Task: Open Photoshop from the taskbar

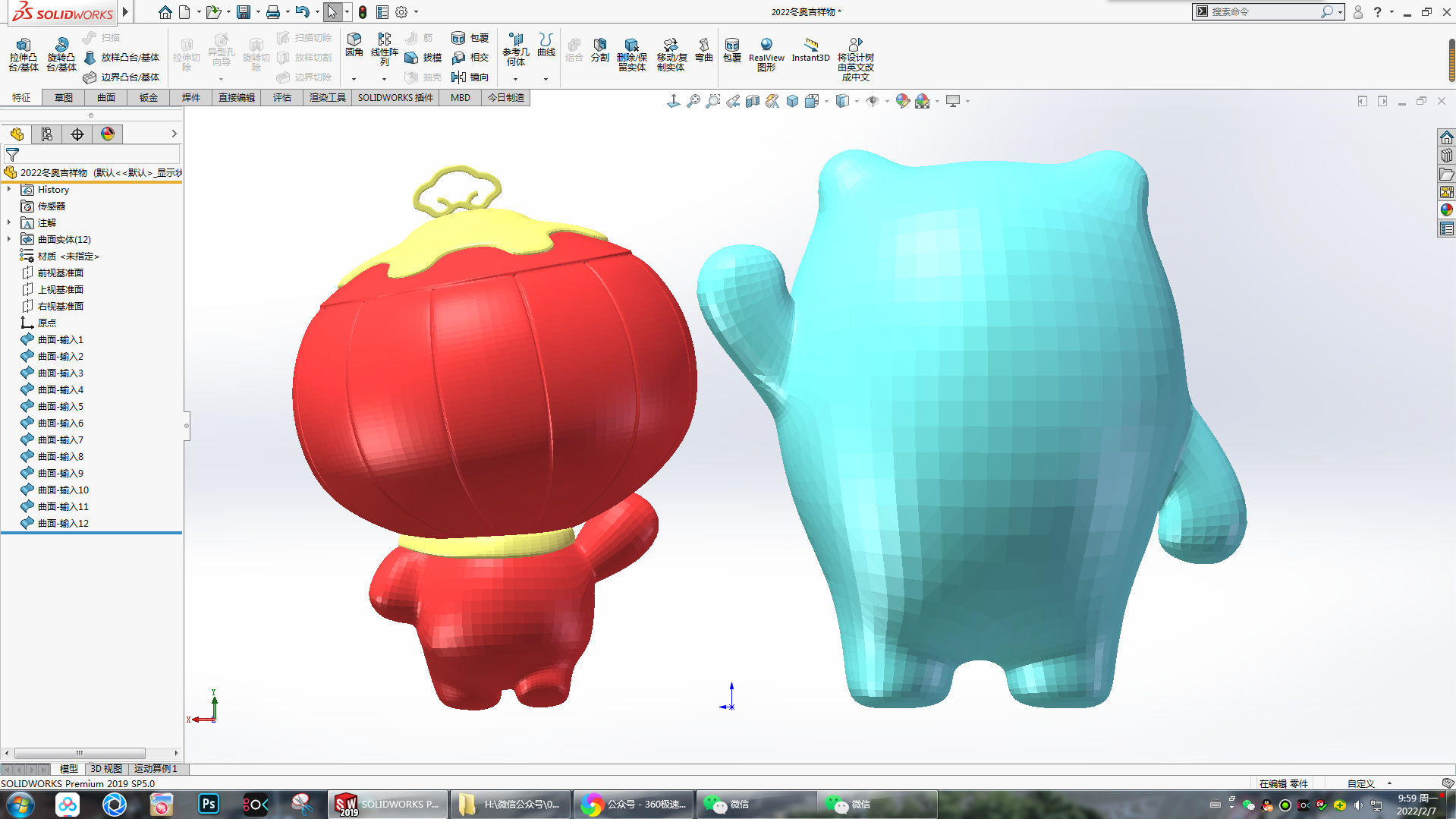Action: coord(209,804)
